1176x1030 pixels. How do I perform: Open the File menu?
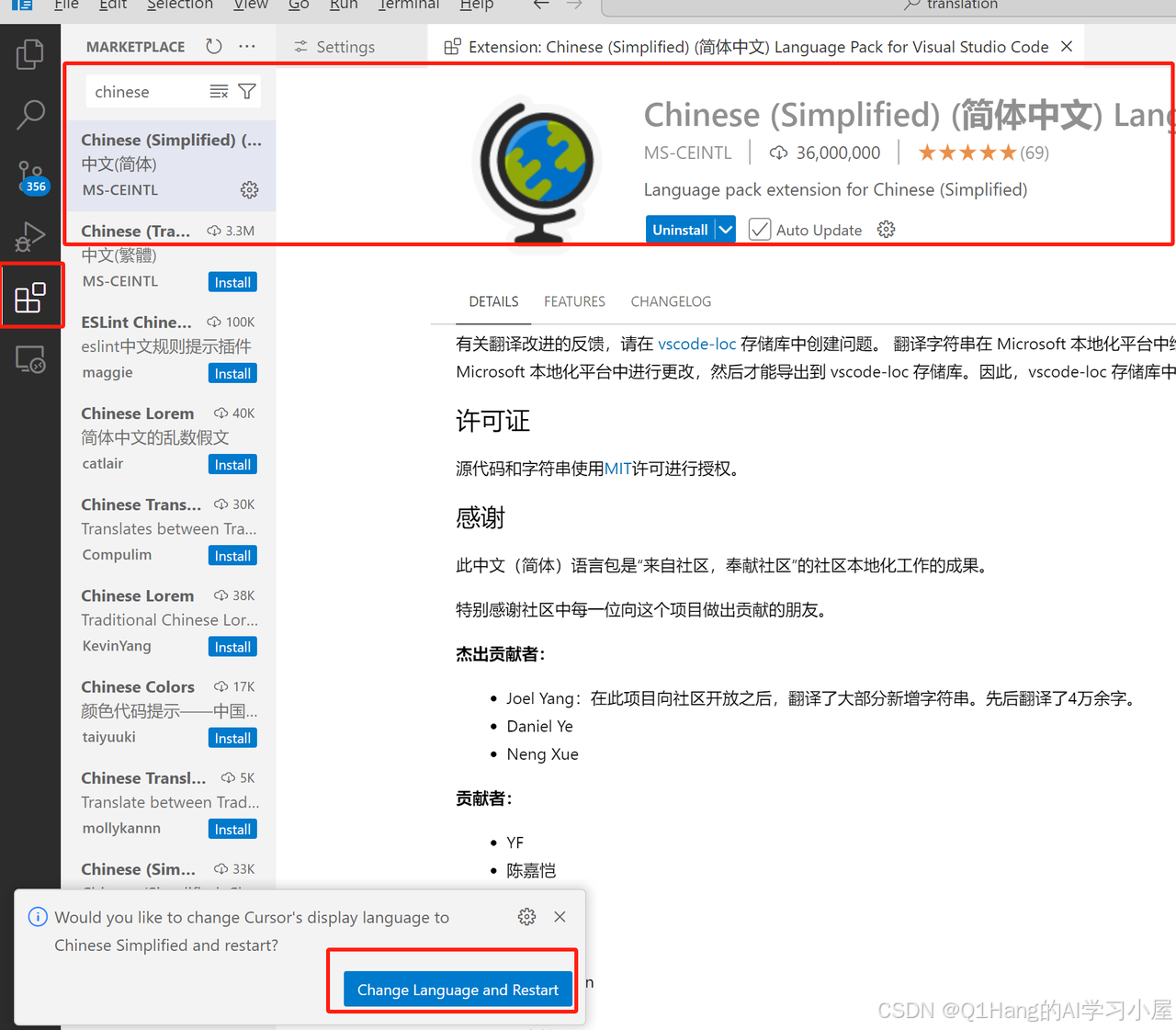click(66, 5)
